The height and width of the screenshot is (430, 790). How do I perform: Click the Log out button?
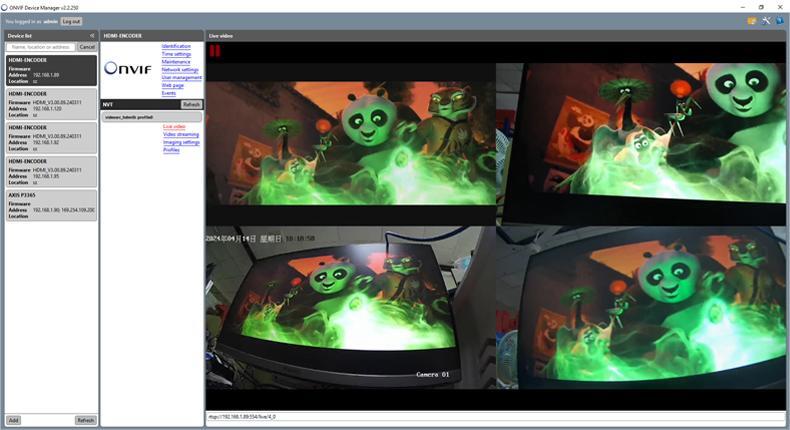[71, 22]
